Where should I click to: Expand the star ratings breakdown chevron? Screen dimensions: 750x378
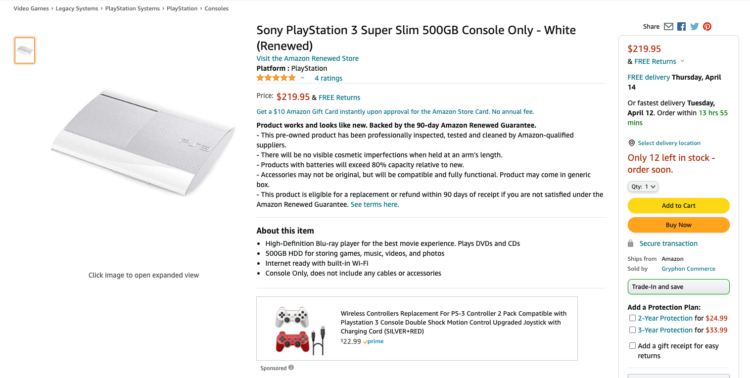click(x=302, y=78)
